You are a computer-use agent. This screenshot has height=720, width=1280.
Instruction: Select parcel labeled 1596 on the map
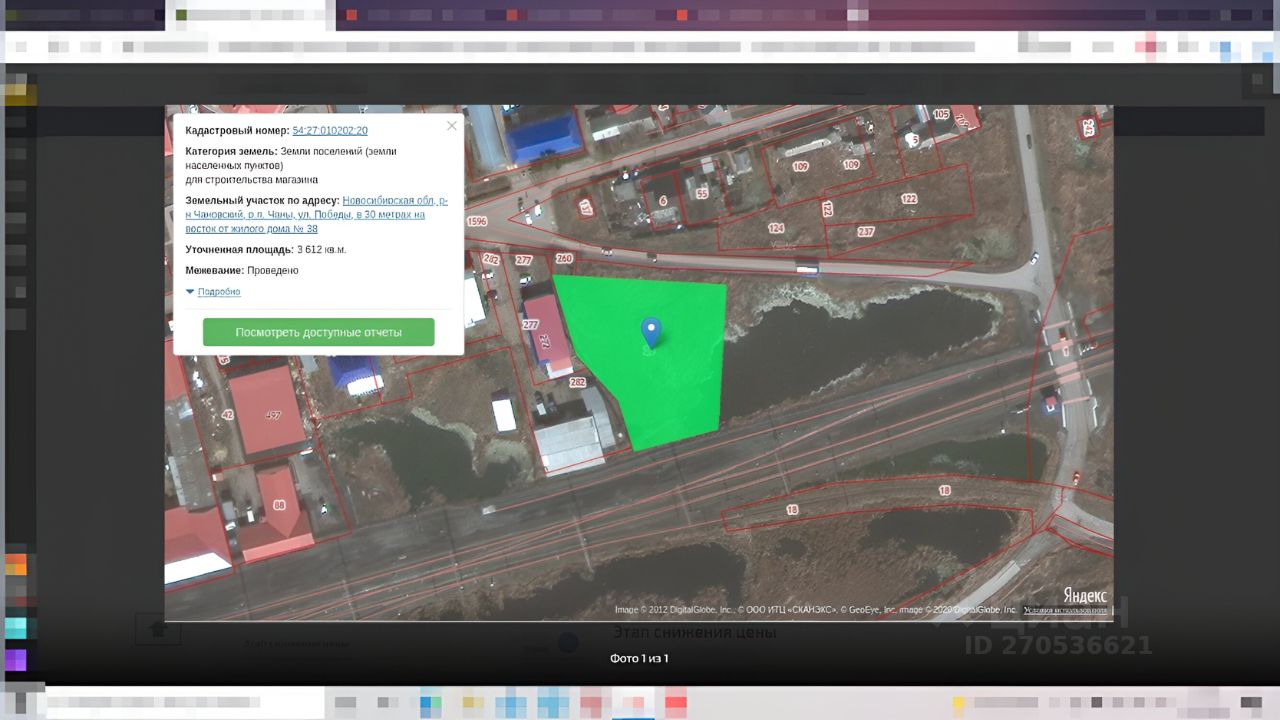click(477, 221)
